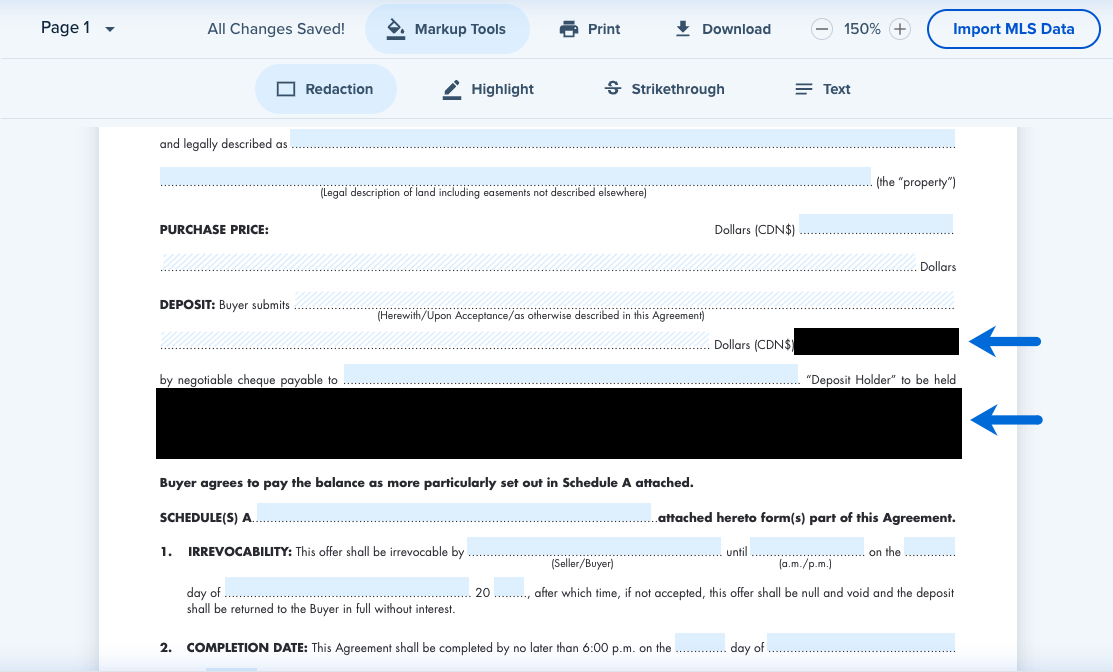This screenshot has width=1113, height=672.
Task: Select the large redaction block below cheque line
Action: 559,423
